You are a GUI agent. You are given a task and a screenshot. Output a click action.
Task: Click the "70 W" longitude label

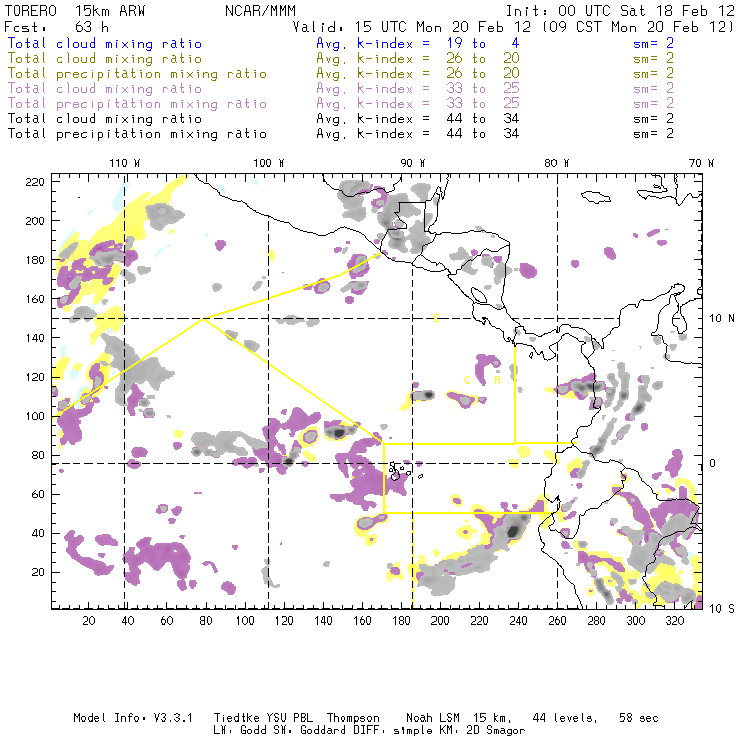coord(701,163)
